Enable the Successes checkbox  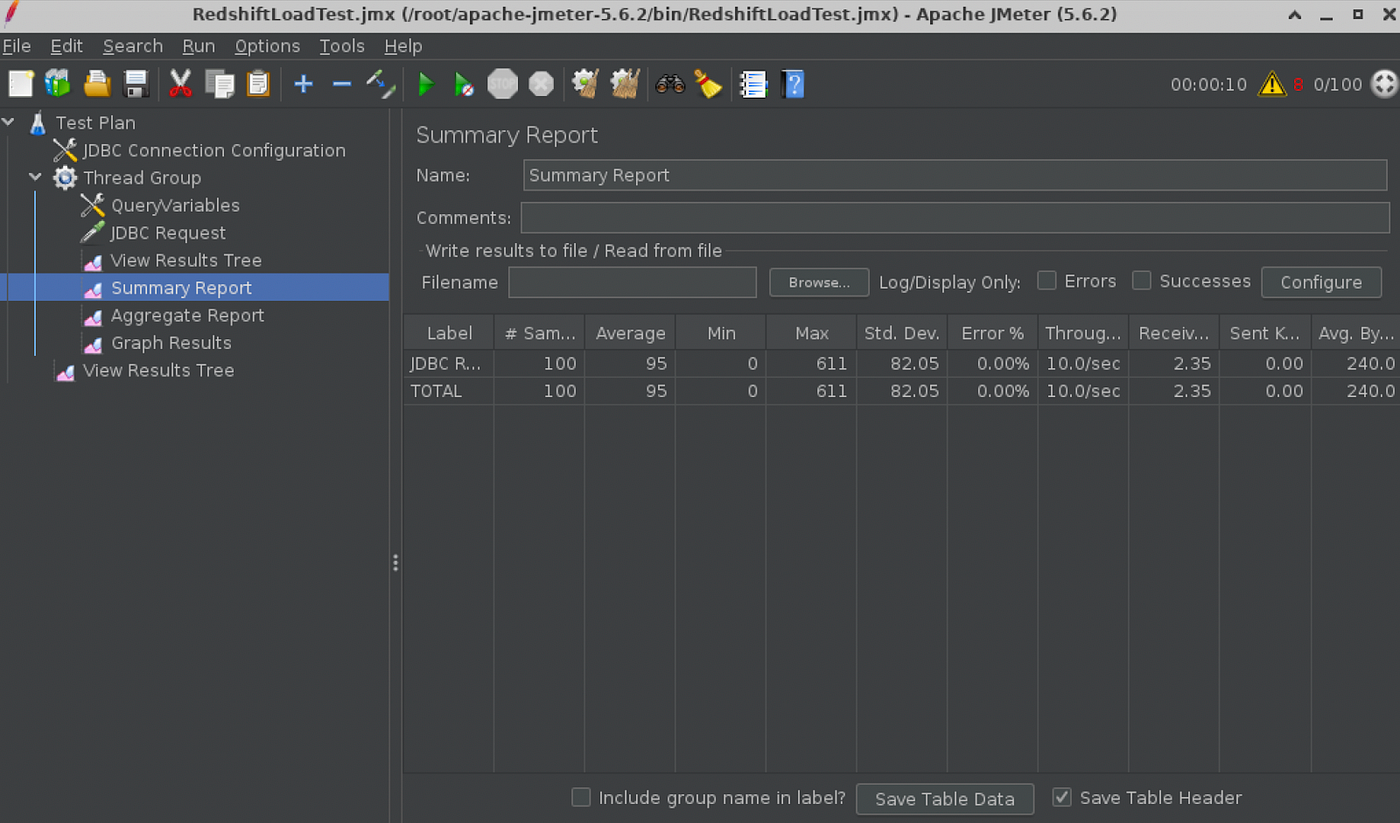(x=1141, y=281)
